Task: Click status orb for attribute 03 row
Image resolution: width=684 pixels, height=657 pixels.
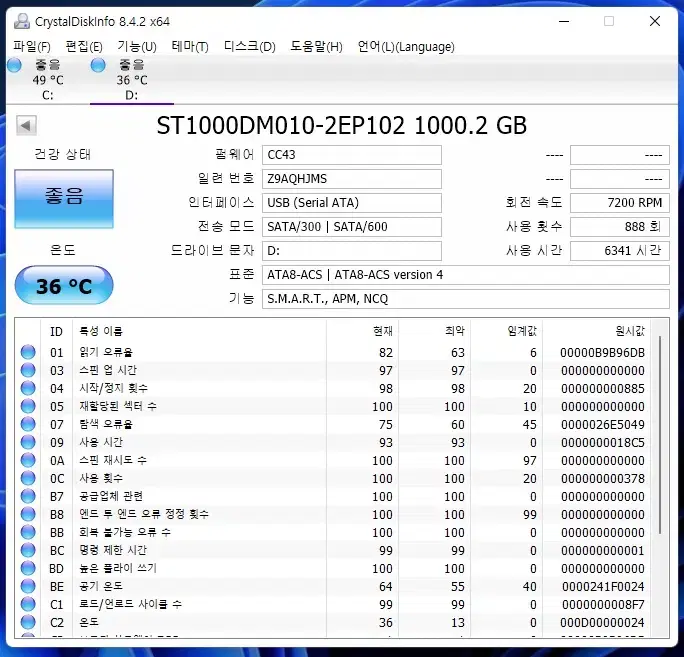Action: click(x=28, y=370)
